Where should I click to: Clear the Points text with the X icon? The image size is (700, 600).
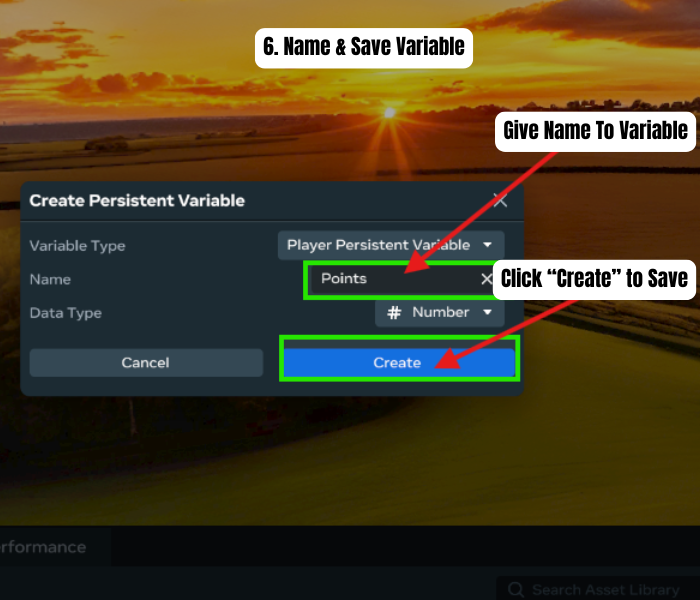click(487, 279)
